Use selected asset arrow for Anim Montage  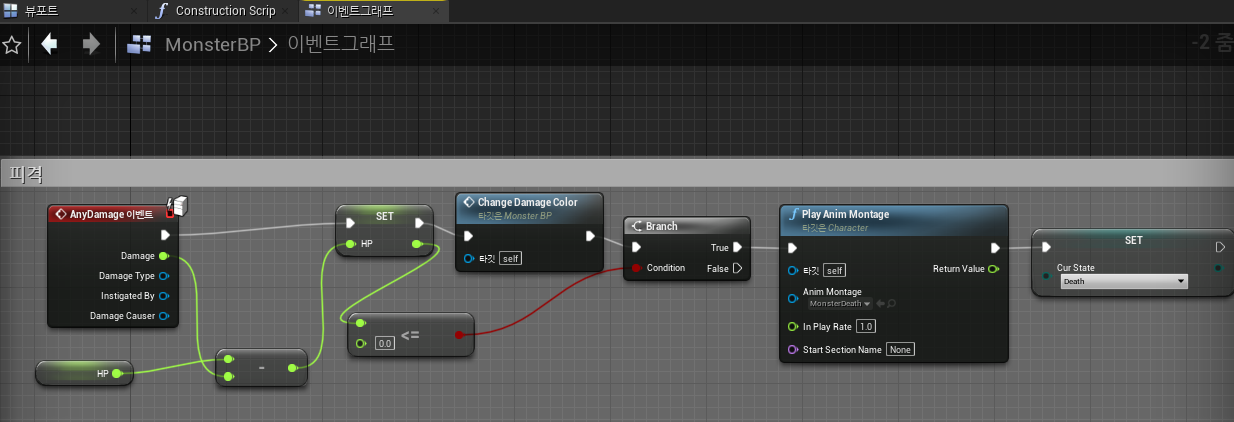[881, 303]
